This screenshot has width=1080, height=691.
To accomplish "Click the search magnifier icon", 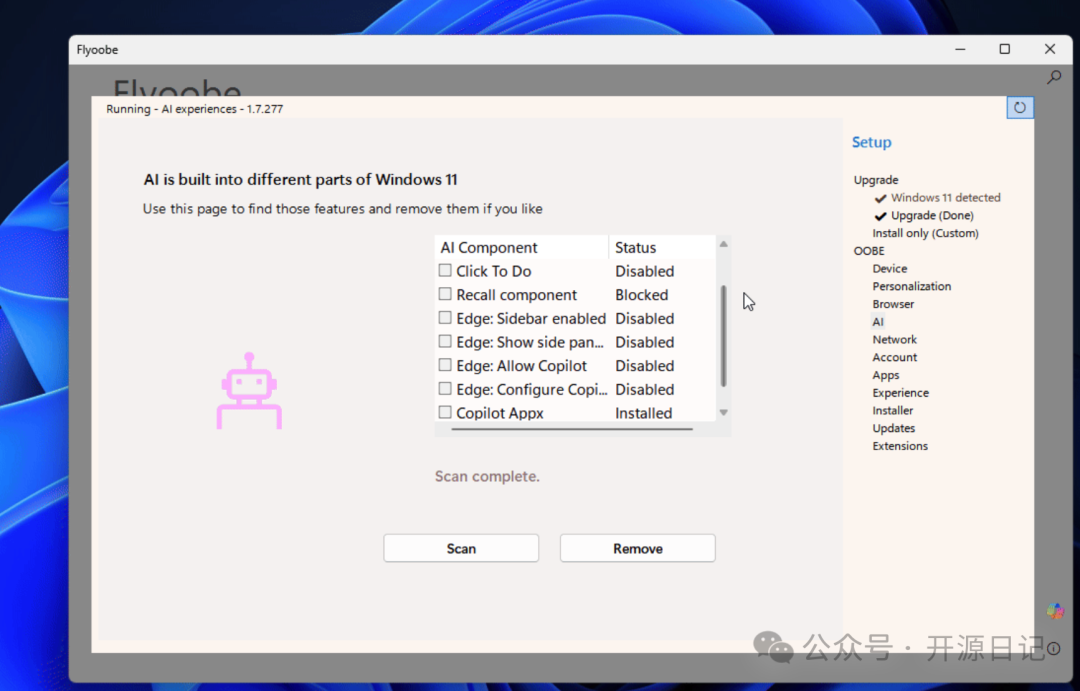I will tap(1053, 77).
